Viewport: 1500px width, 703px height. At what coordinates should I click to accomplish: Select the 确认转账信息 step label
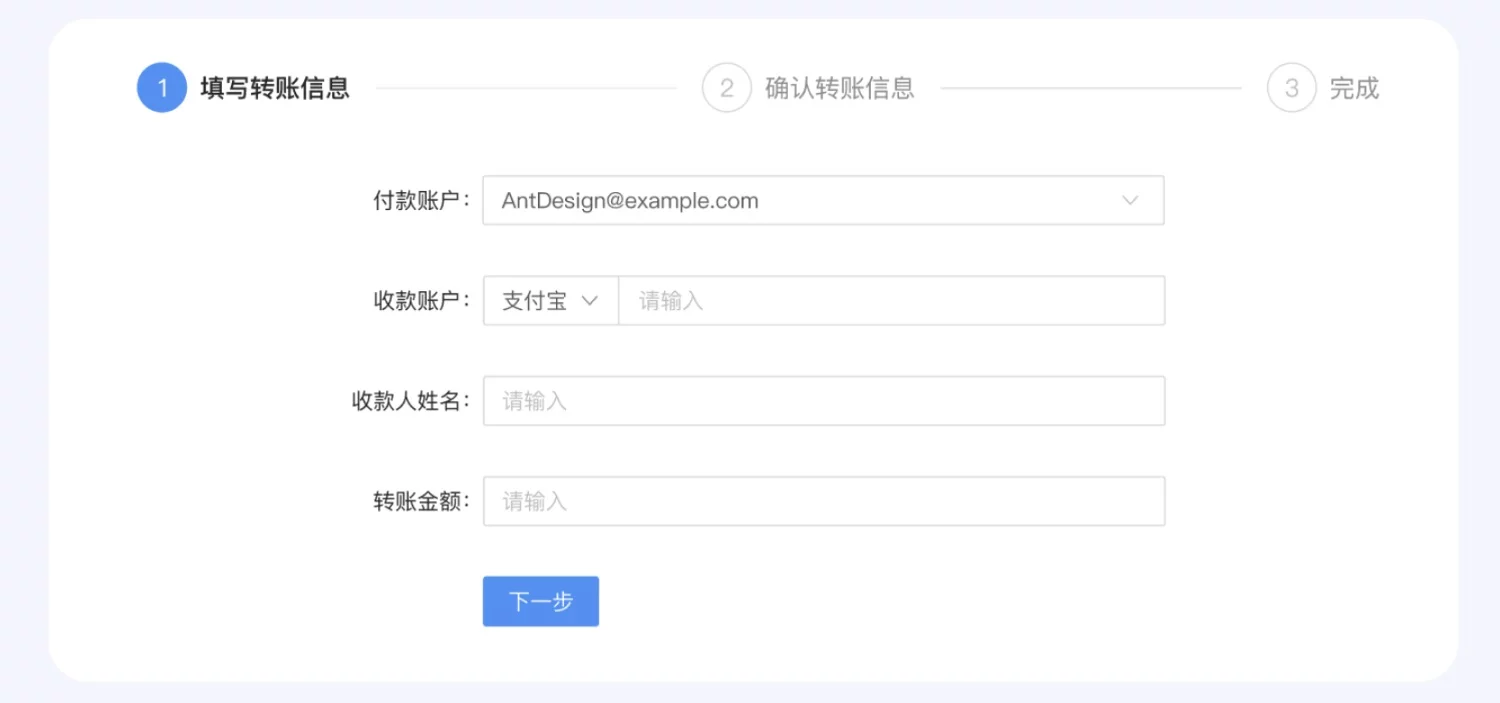[x=840, y=88]
